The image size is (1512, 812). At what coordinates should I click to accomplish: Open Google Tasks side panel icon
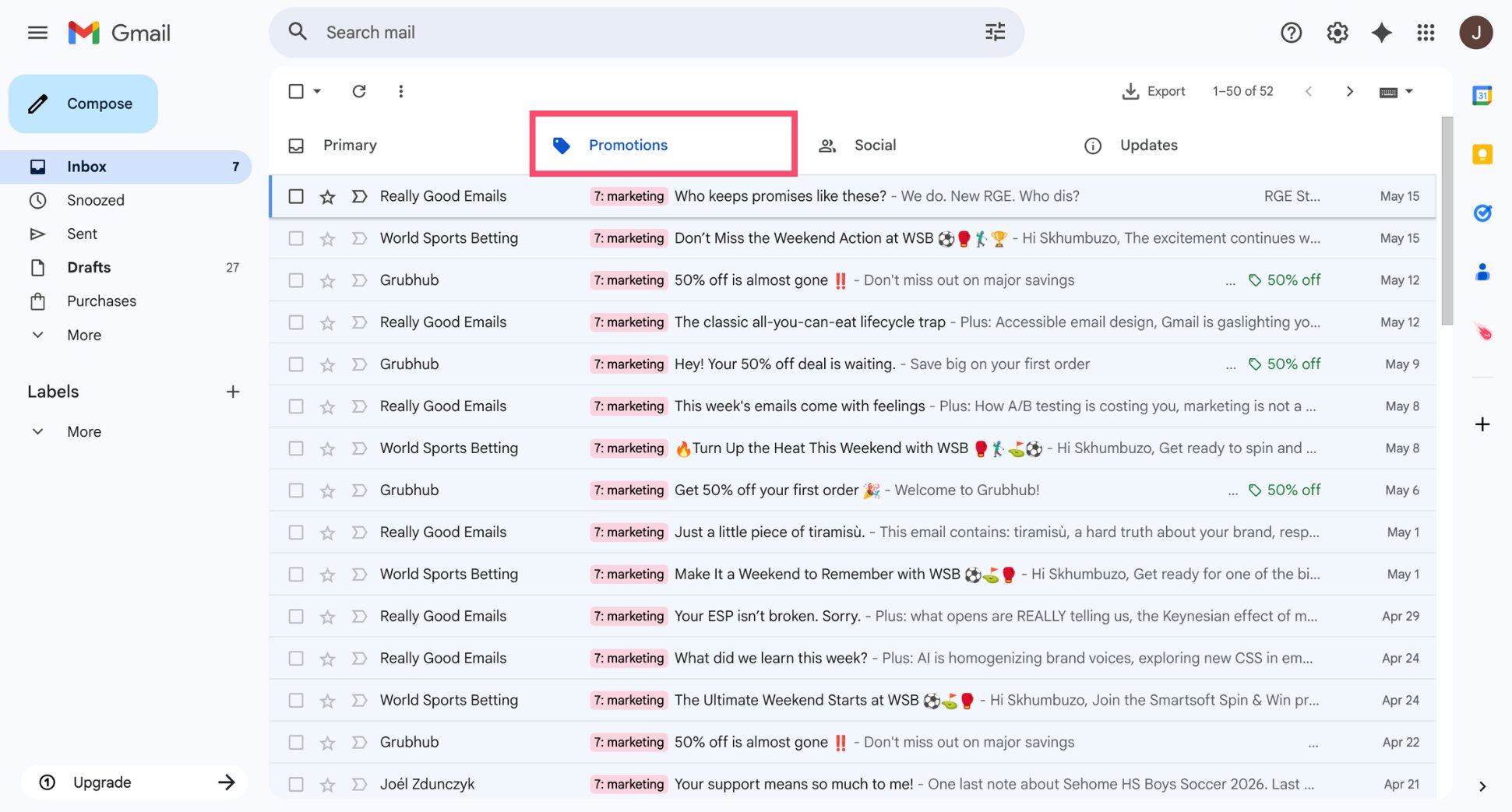pyautogui.click(x=1482, y=213)
